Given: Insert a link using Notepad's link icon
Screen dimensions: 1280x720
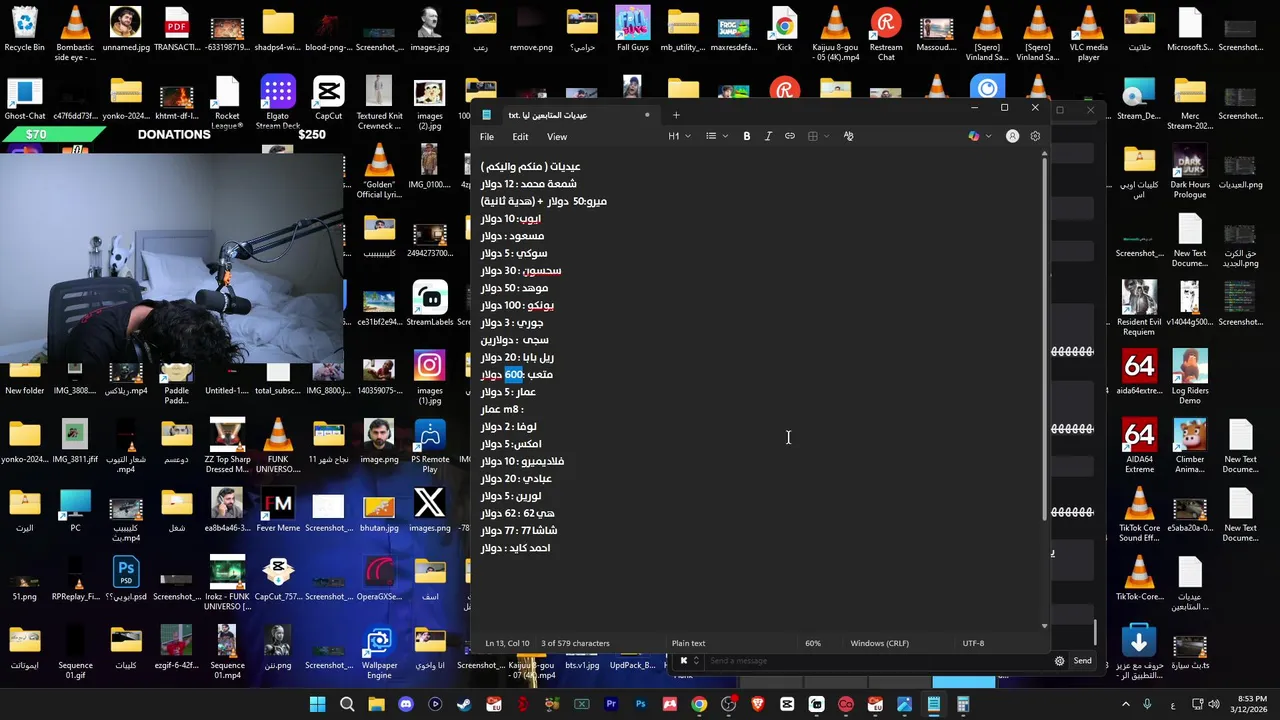Looking at the screenshot, I should pos(790,136).
